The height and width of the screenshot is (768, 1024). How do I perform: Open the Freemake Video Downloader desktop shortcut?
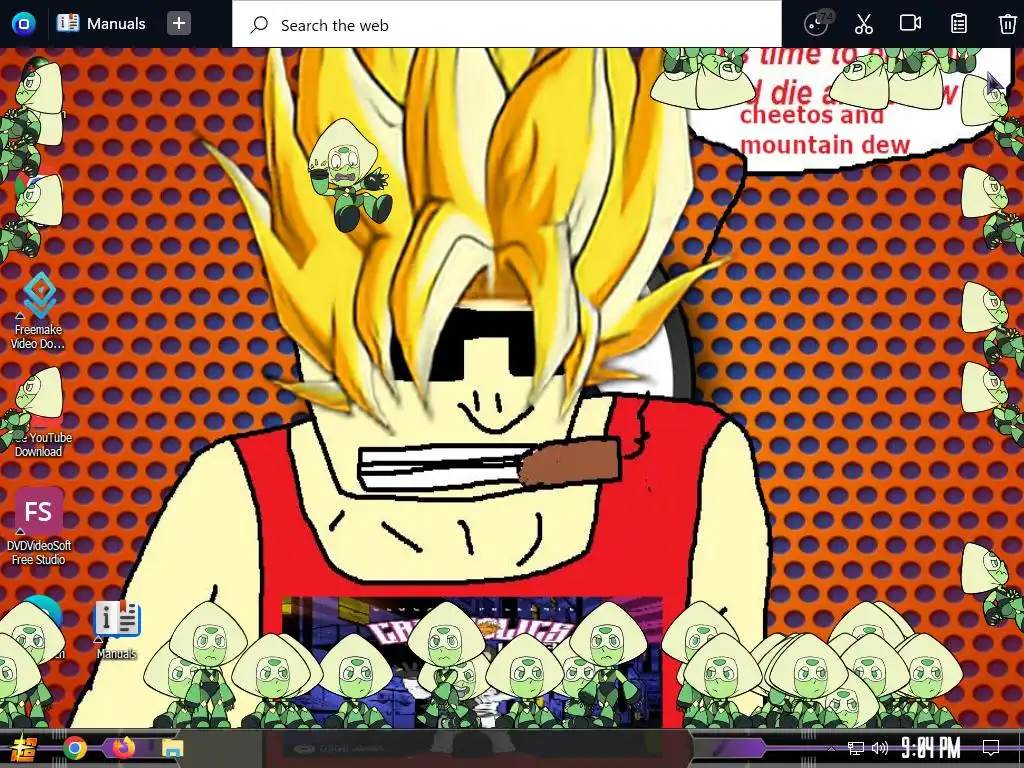pyautogui.click(x=38, y=311)
